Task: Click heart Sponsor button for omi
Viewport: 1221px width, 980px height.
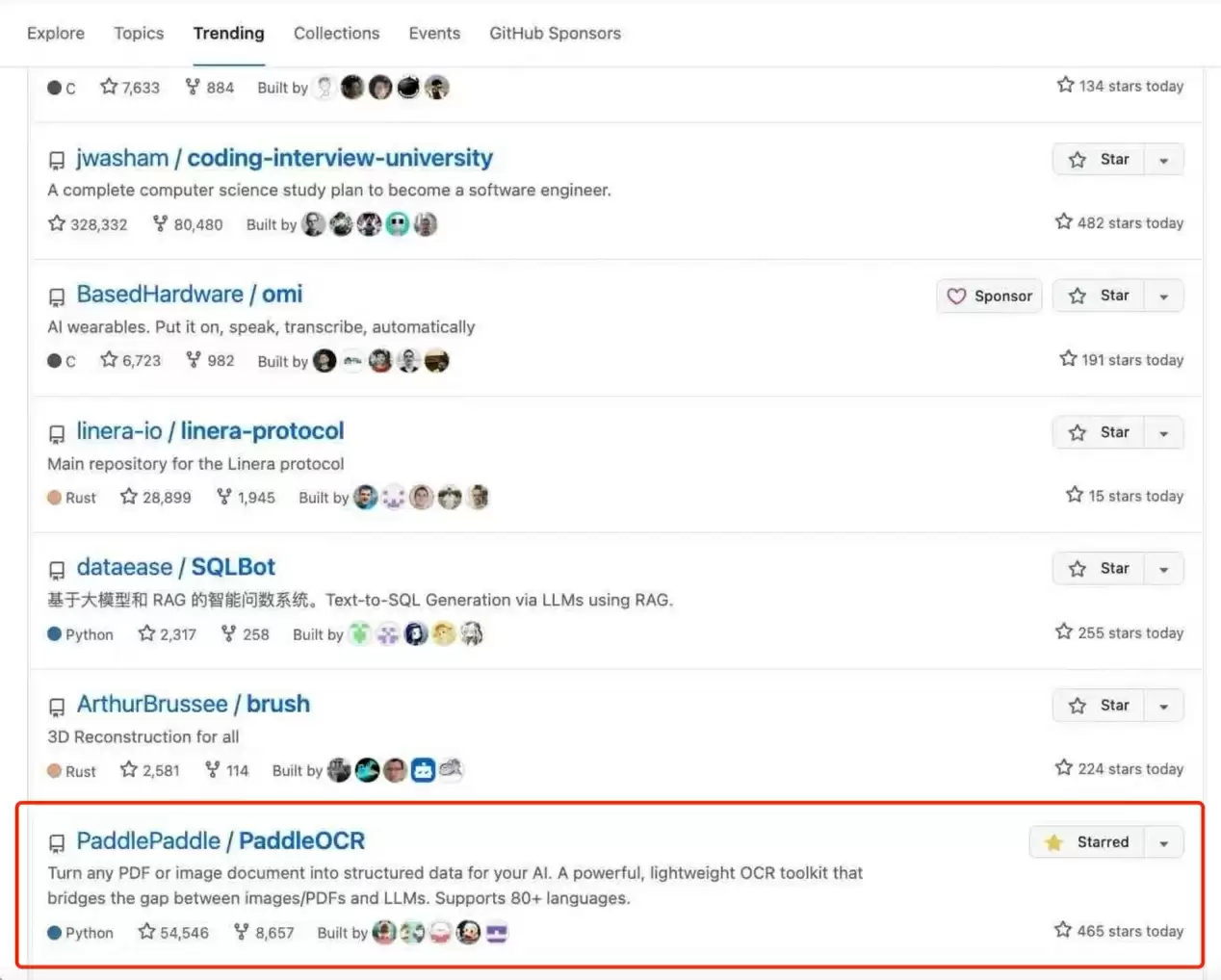Action: (x=989, y=297)
